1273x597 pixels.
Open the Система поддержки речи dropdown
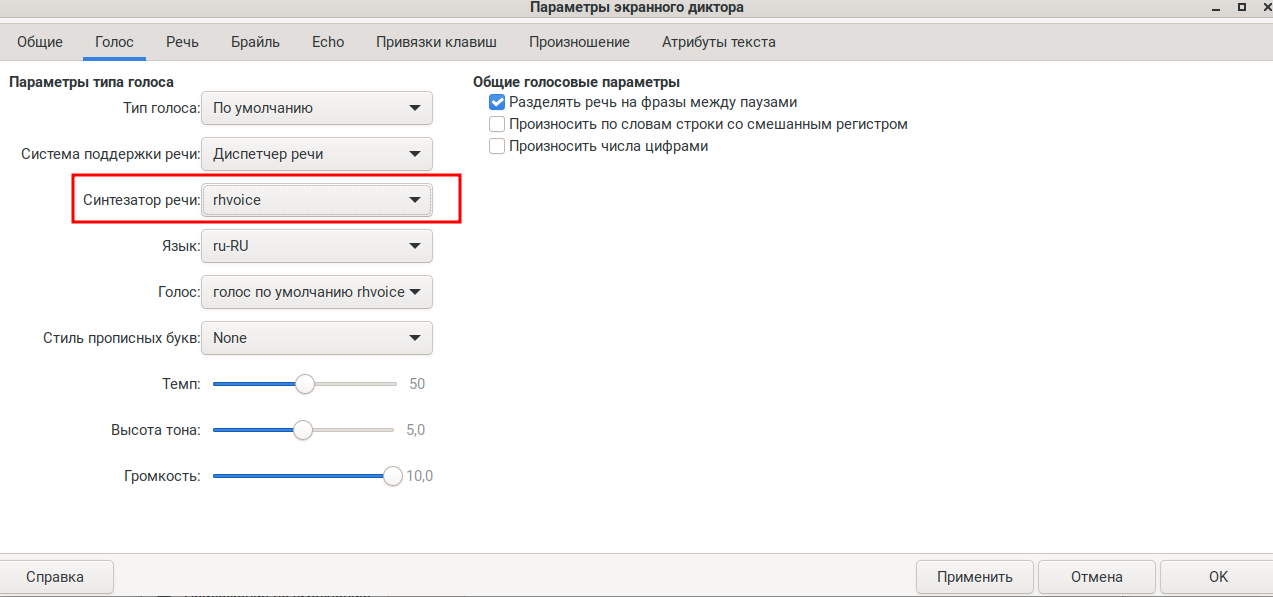(317, 154)
